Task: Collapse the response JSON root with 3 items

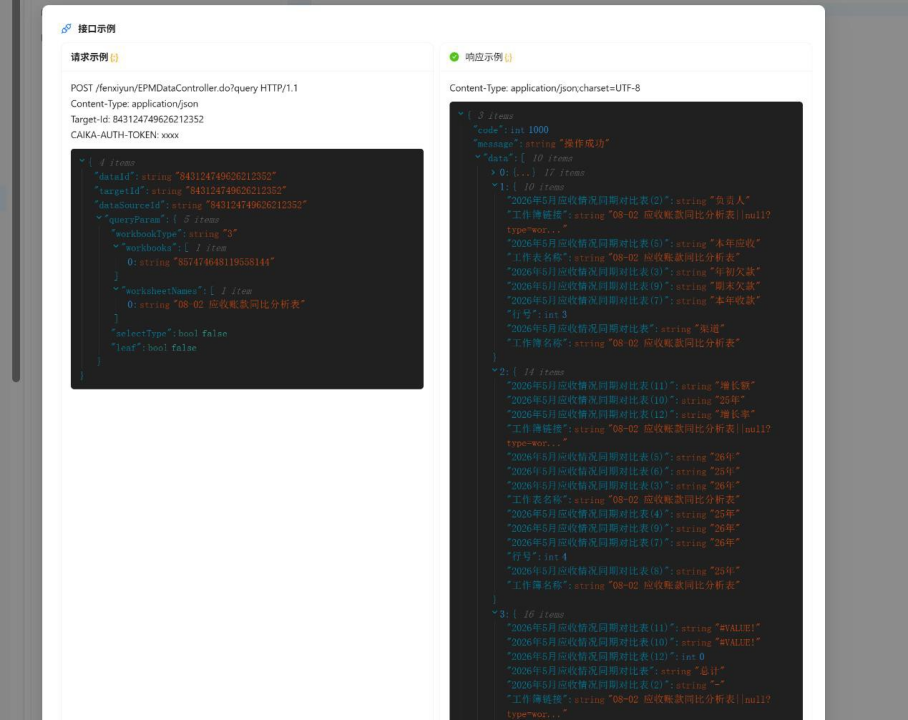Action: [x=460, y=114]
